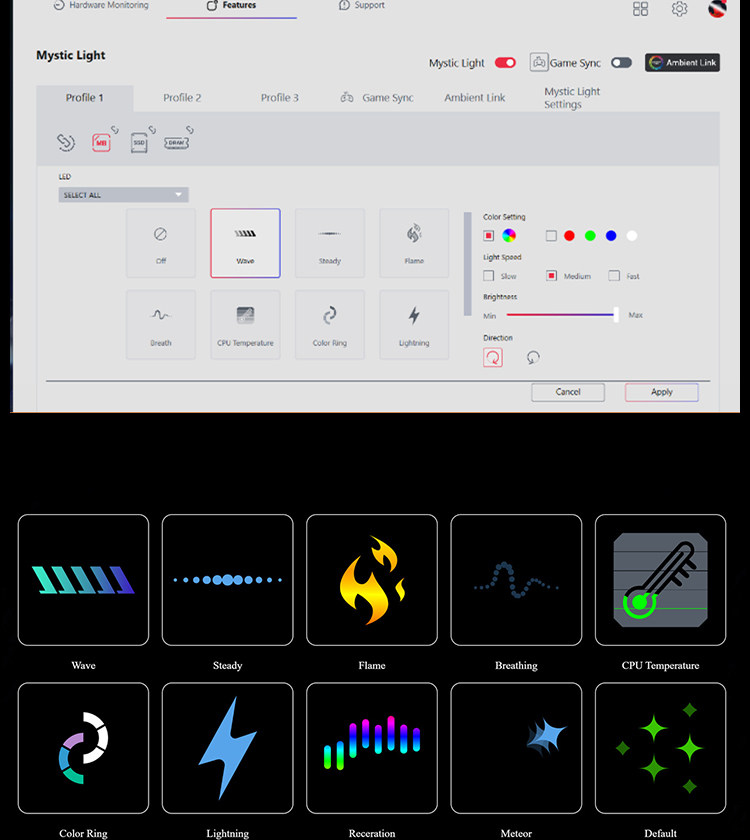The width and height of the screenshot is (750, 840).
Task: Click the effects panel vertical scrollbar
Action: click(x=468, y=264)
